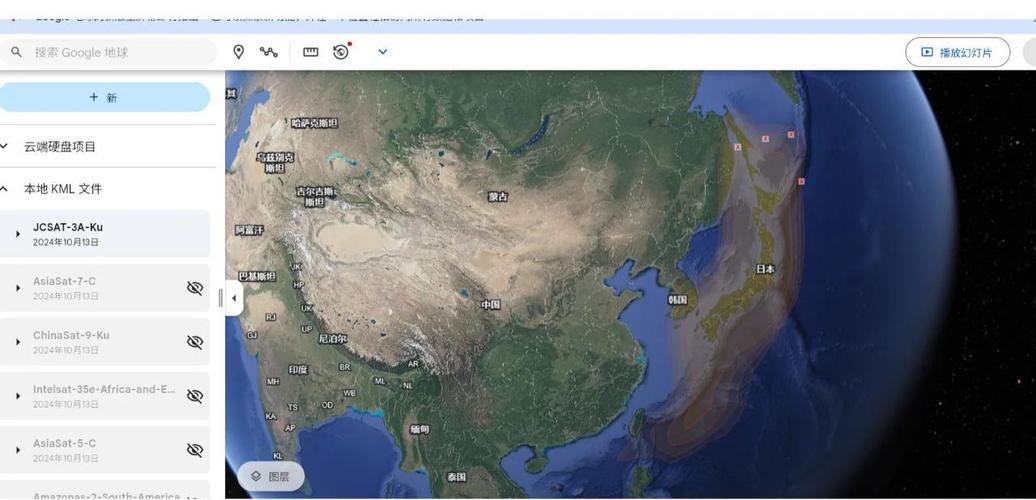Click the 播放幻灯片 button

click(957, 52)
